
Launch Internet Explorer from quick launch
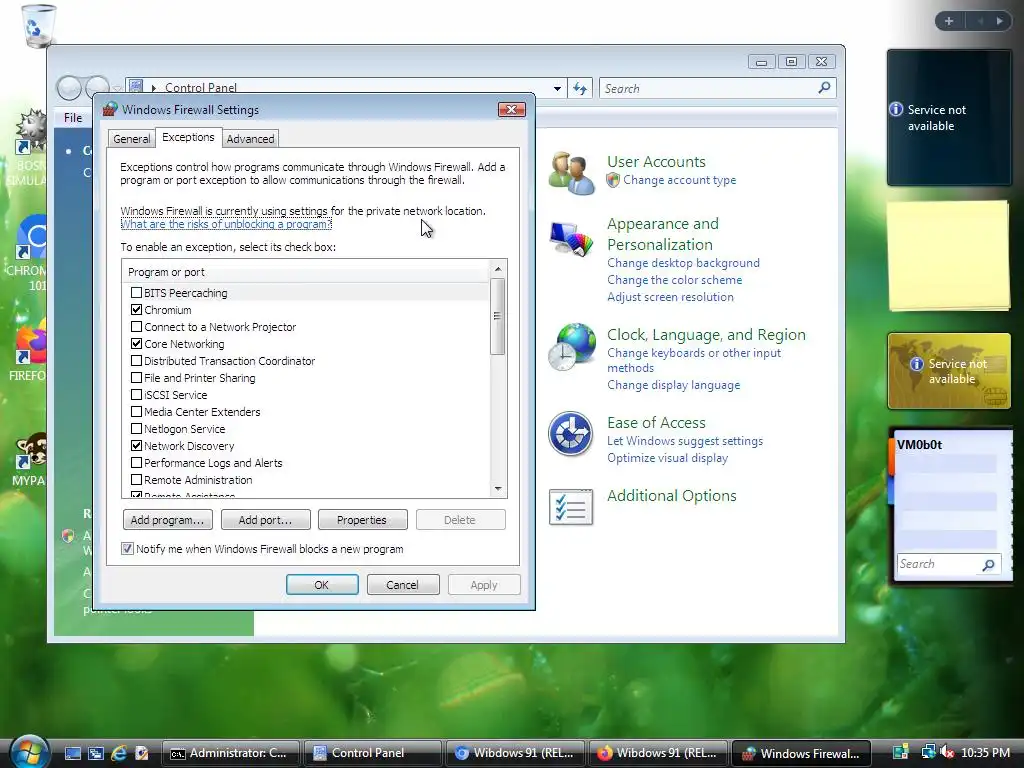click(x=118, y=753)
